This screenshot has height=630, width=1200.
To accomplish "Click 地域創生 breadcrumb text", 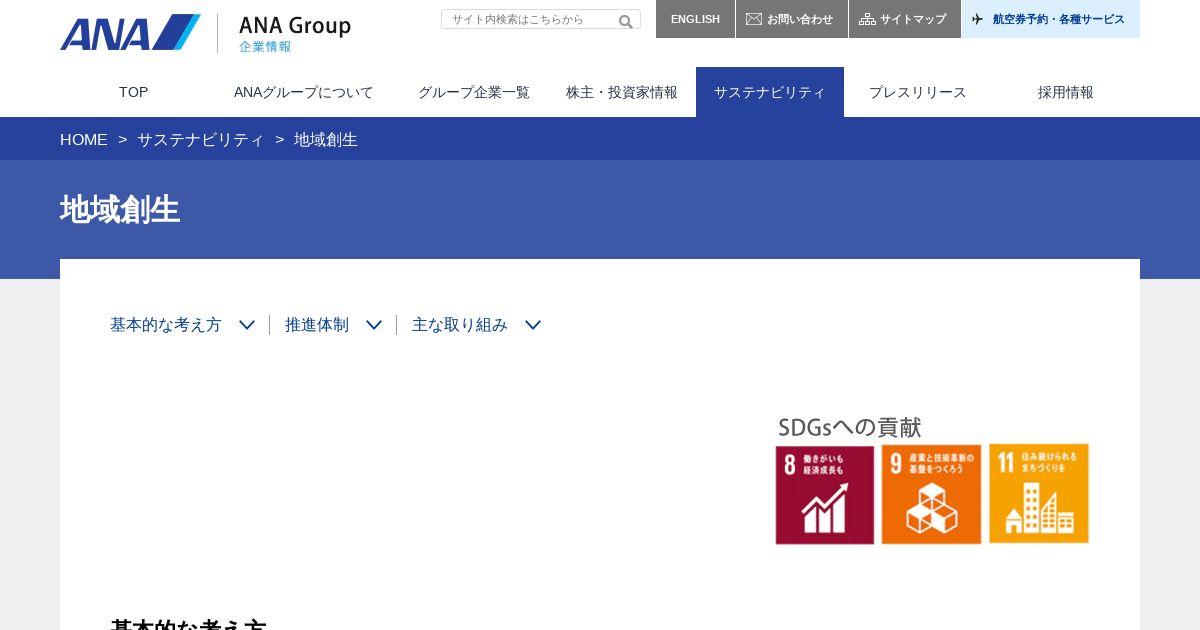I will [326, 140].
